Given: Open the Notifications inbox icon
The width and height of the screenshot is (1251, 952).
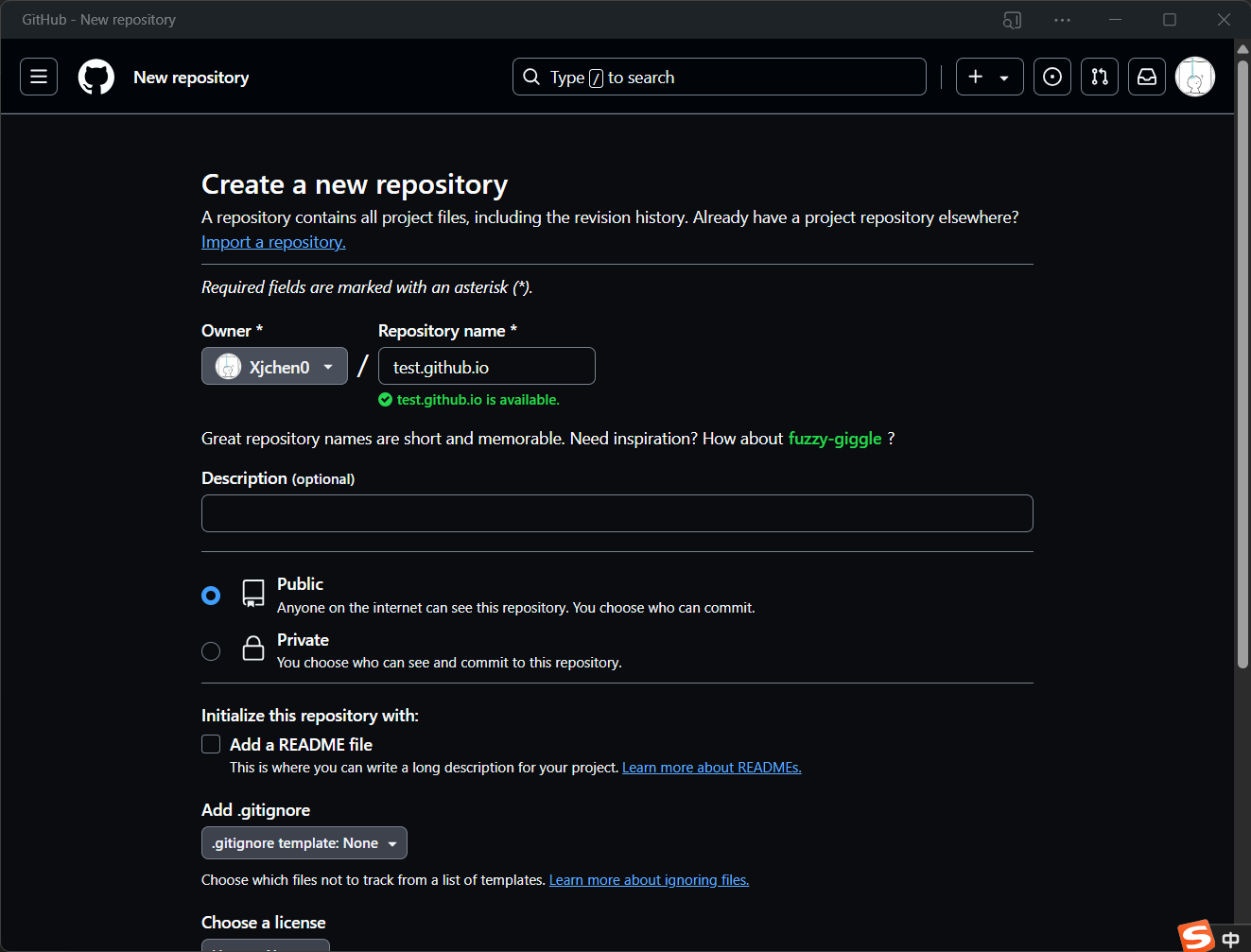Looking at the screenshot, I should (1147, 77).
